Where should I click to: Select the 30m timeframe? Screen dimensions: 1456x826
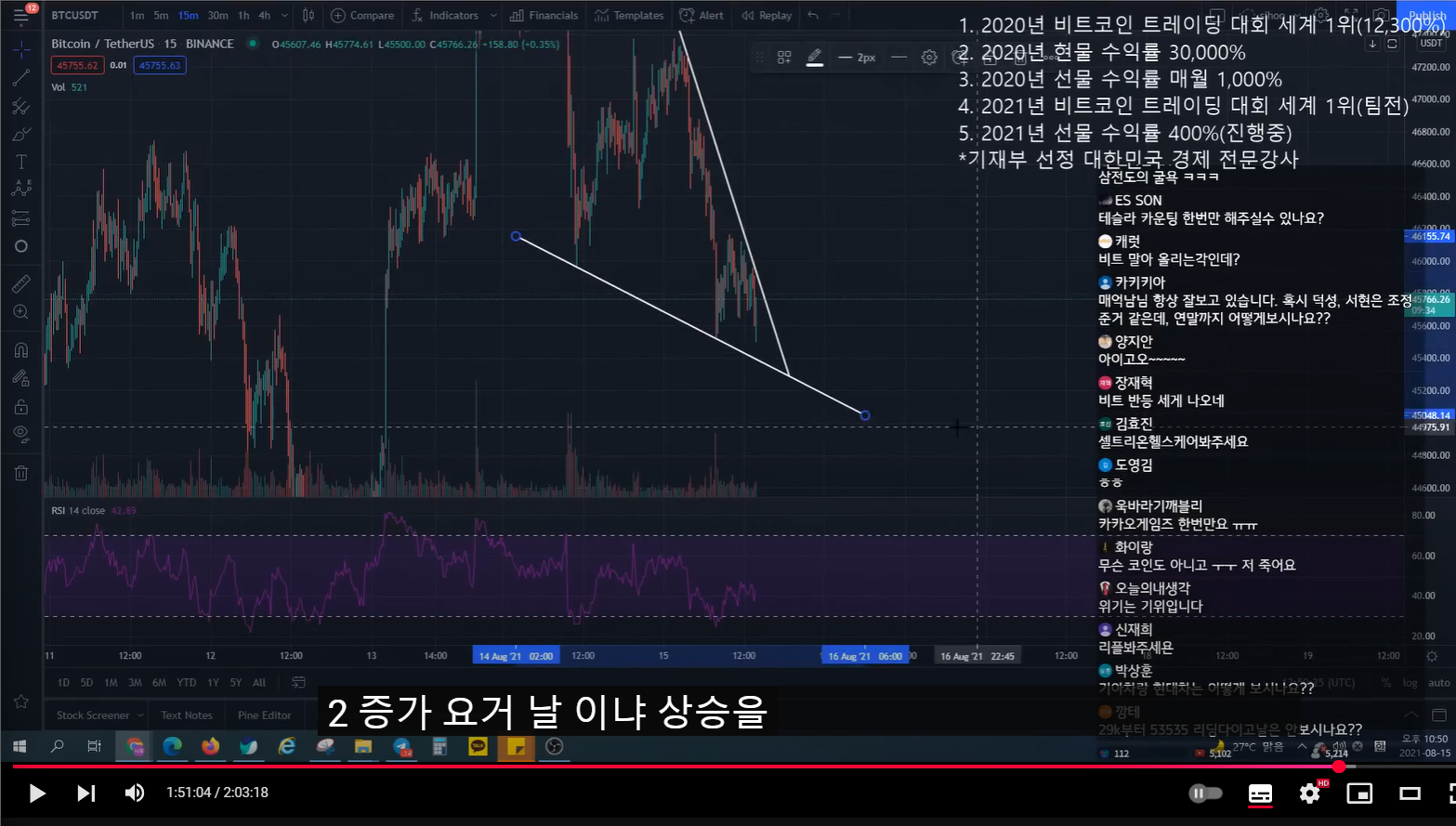tap(218, 15)
